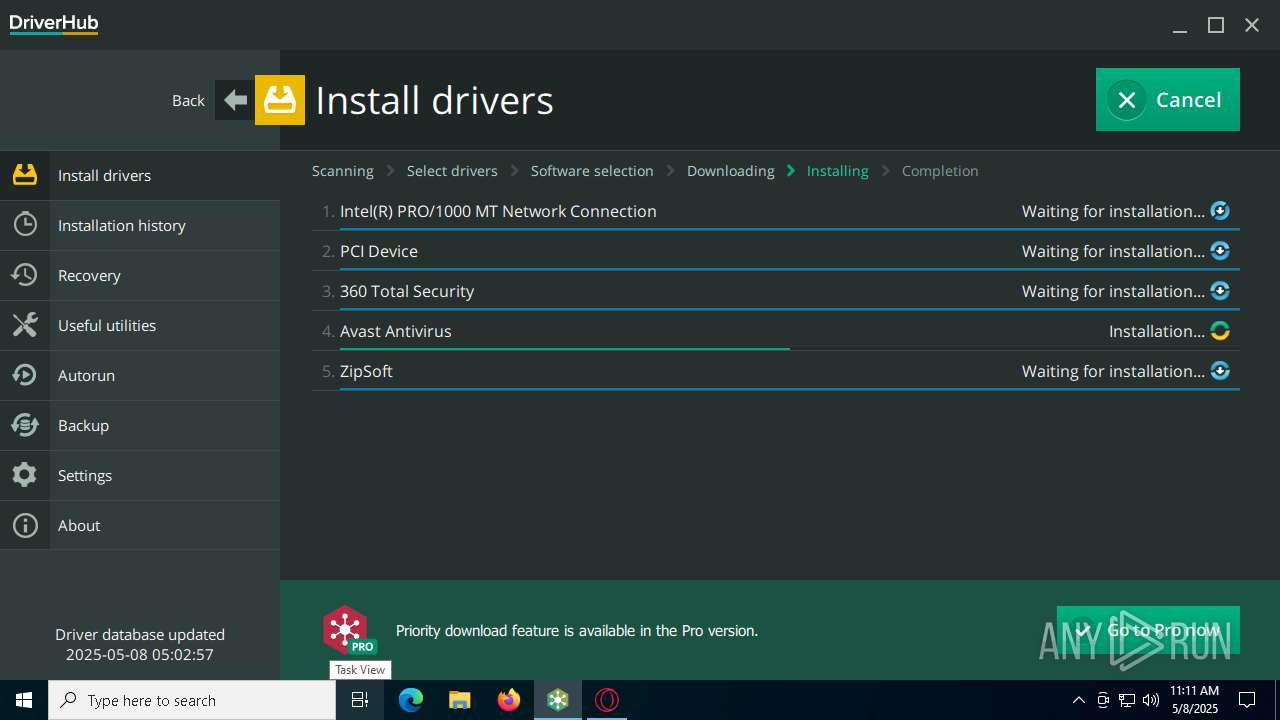The height and width of the screenshot is (720, 1280).
Task: Click status icon for 360 Total Security
Action: [1220, 291]
